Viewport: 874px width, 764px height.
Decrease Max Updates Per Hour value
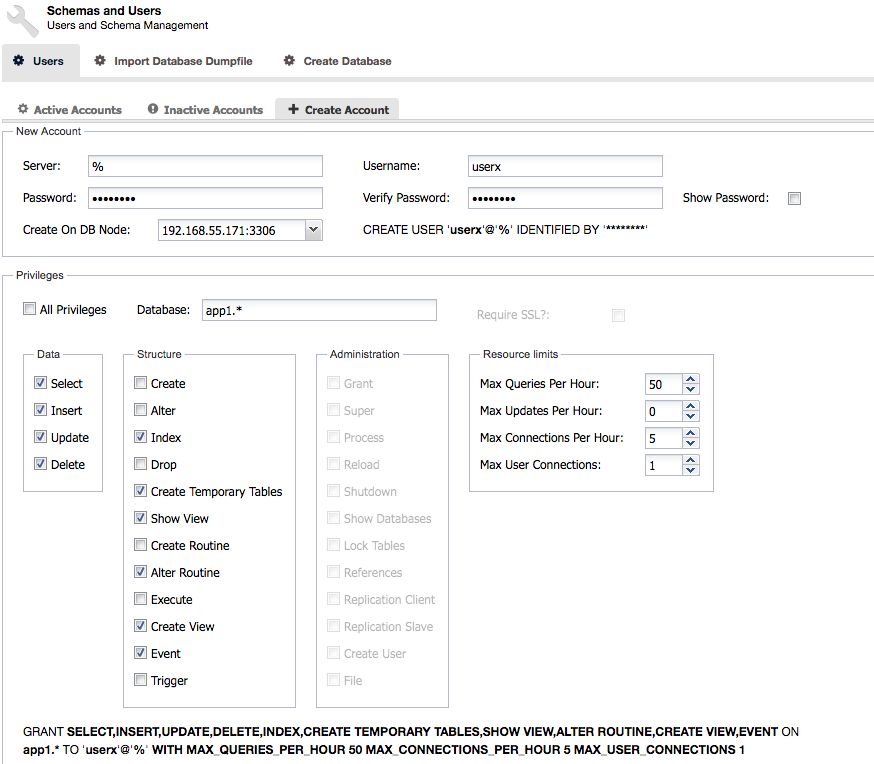coord(691,416)
